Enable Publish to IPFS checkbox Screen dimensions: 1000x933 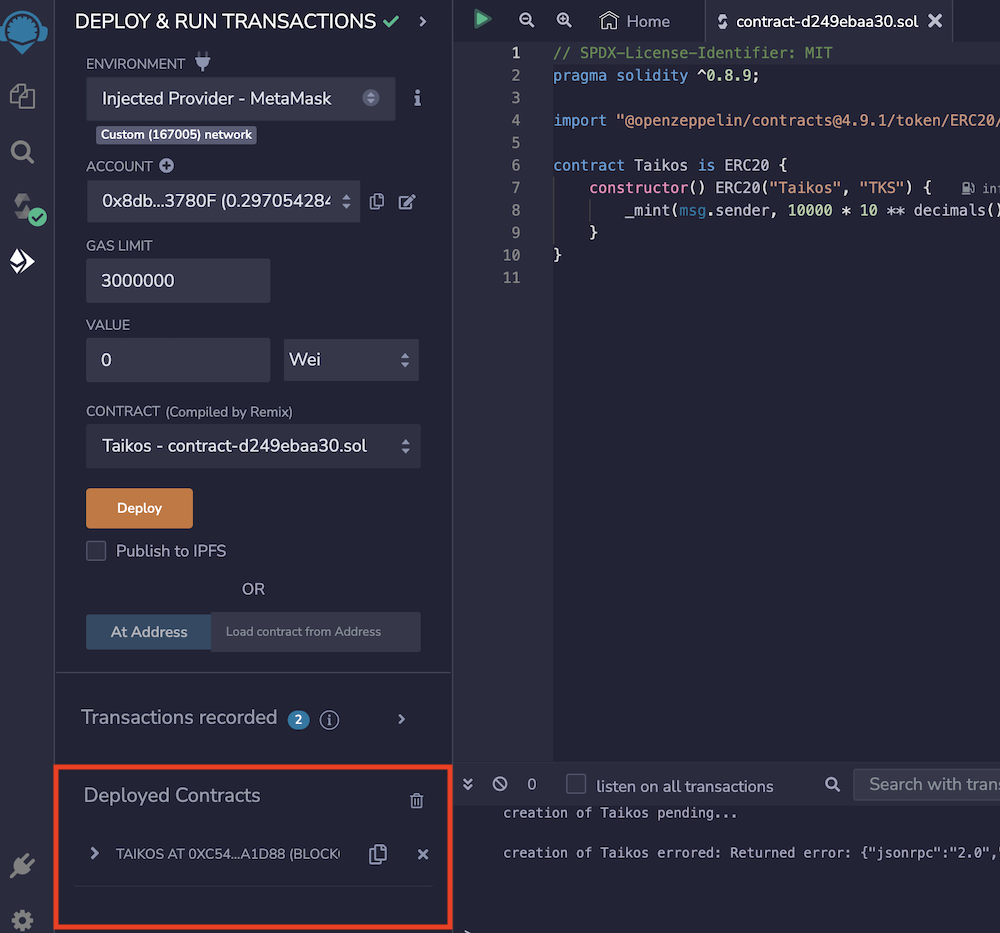click(96, 551)
